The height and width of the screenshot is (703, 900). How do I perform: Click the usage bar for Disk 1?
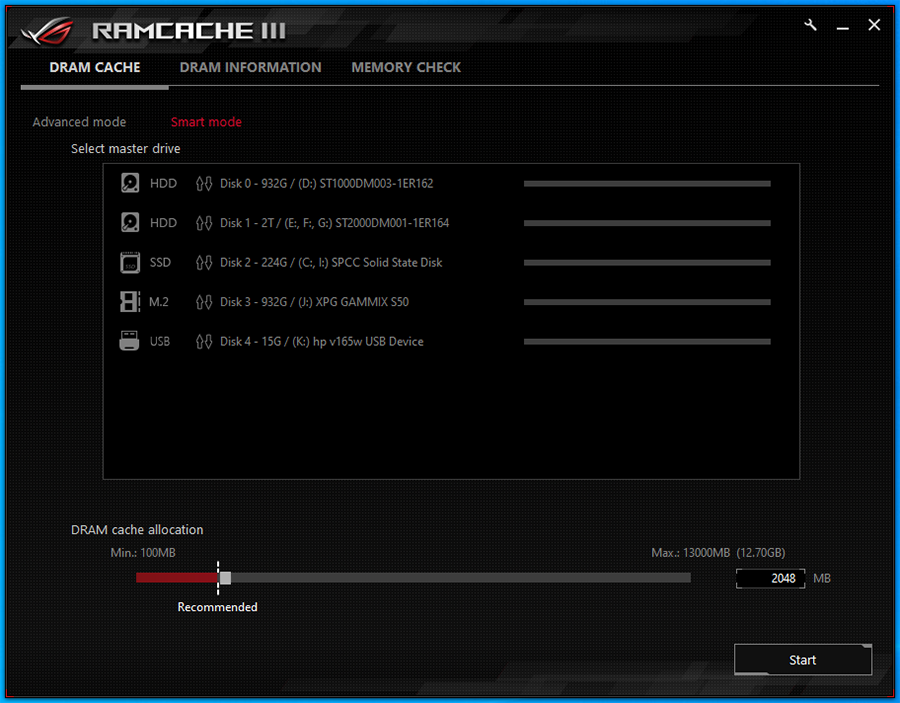click(647, 223)
